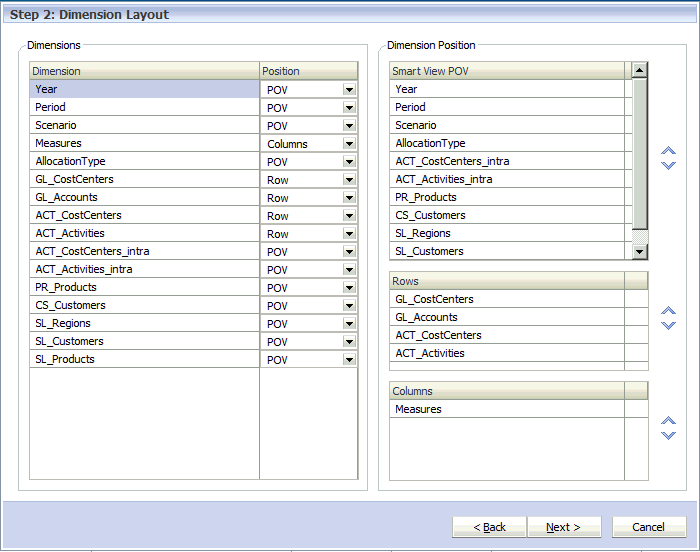Select Scenario in Smart View POV list
The height and width of the screenshot is (552, 700).
tap(507, 125)
